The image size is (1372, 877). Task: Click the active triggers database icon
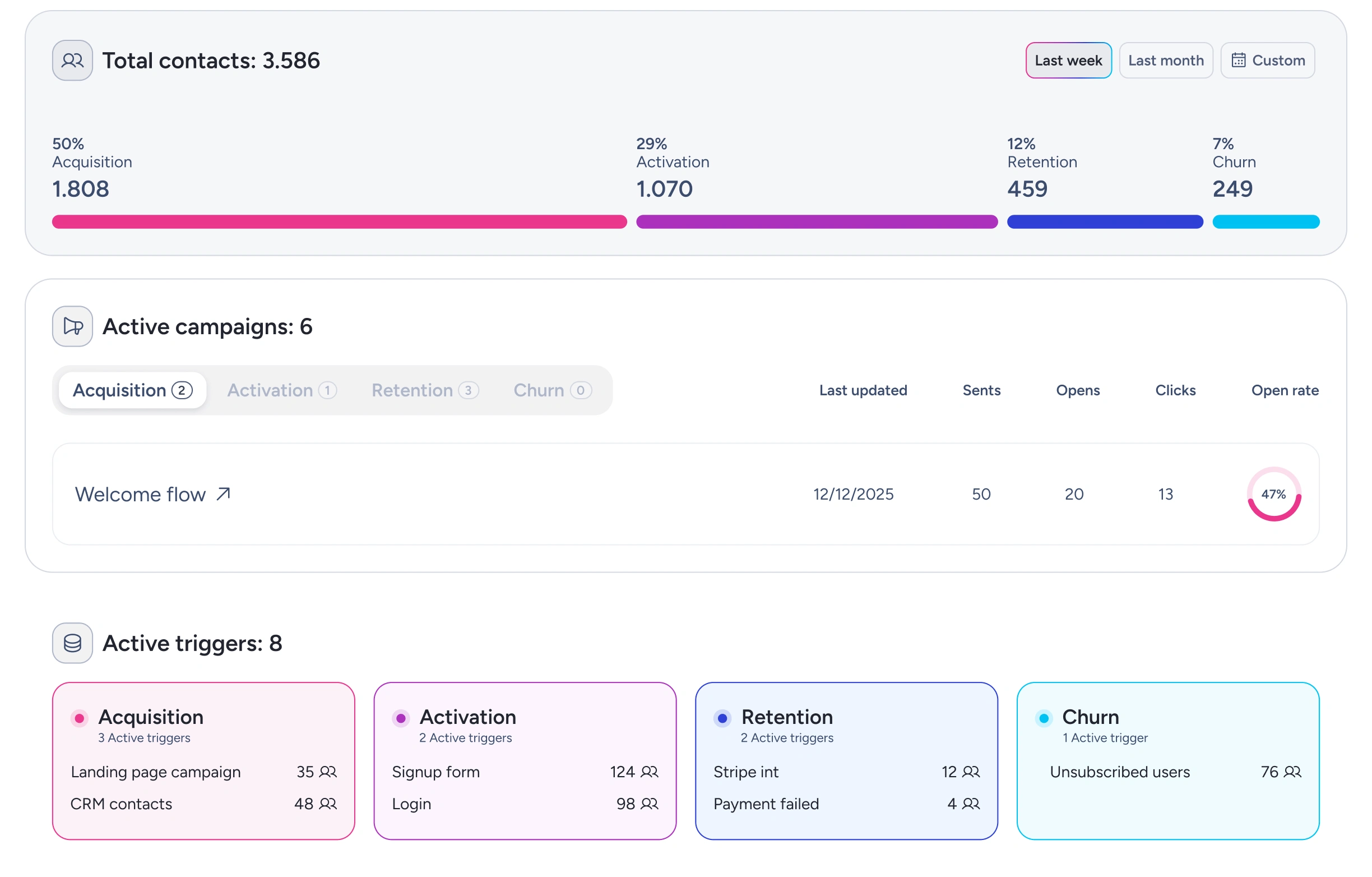coord(72,643)
